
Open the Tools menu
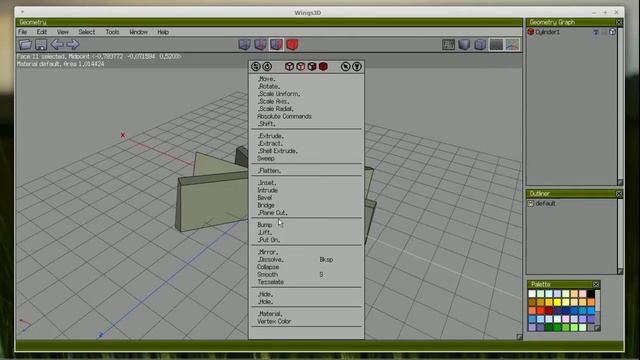point(112,32)
